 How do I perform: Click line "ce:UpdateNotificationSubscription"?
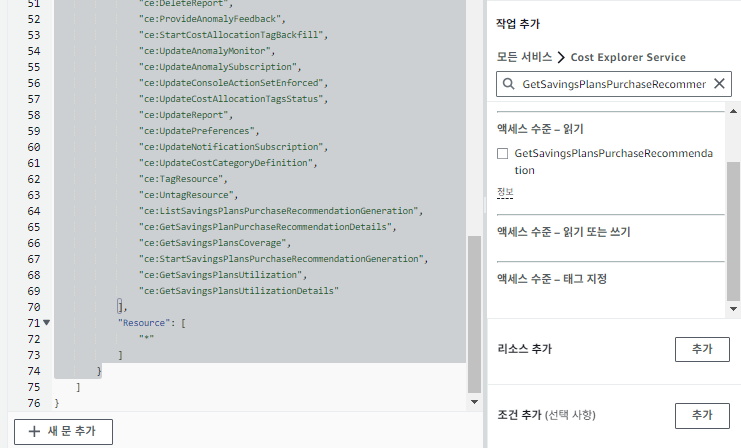[x=233, y=147]
